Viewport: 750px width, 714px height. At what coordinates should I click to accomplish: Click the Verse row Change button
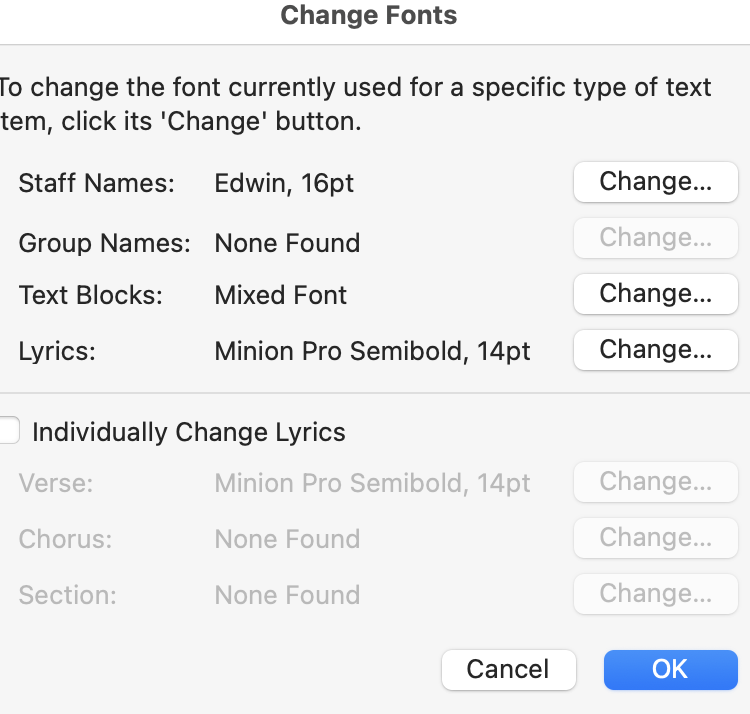(655, 482)
